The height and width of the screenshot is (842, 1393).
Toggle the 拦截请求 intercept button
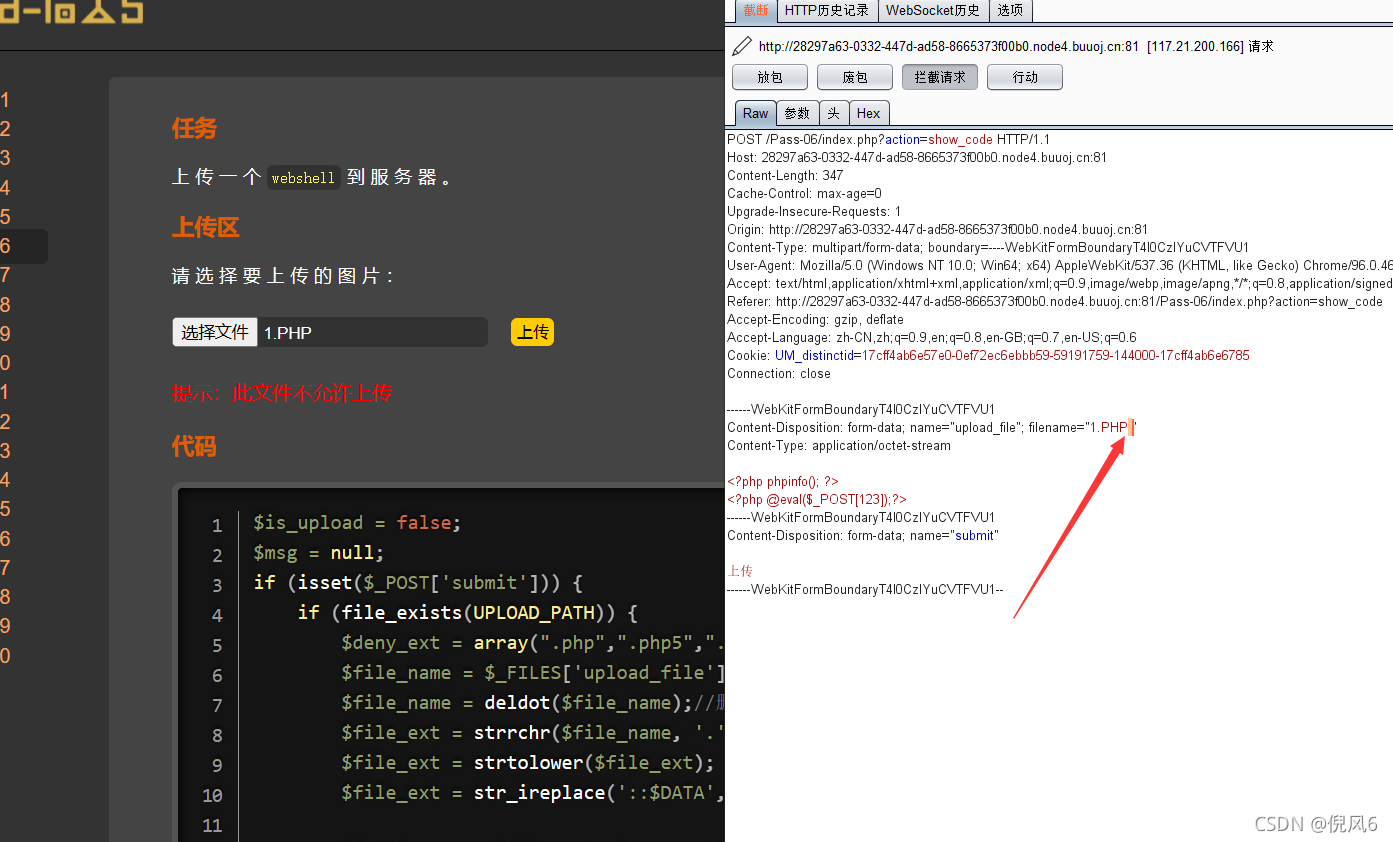point(940,77)
